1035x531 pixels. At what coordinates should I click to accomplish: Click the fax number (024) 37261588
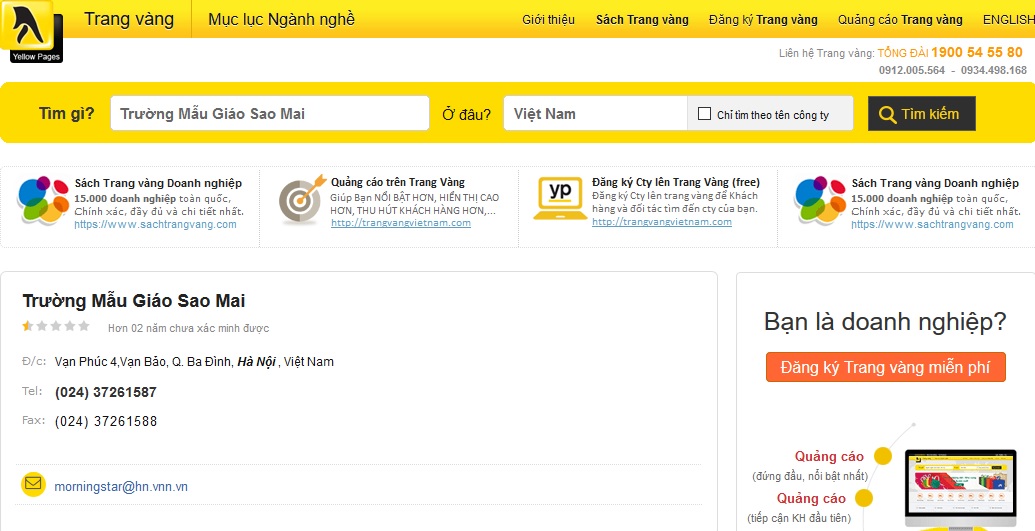click(106, 421)
